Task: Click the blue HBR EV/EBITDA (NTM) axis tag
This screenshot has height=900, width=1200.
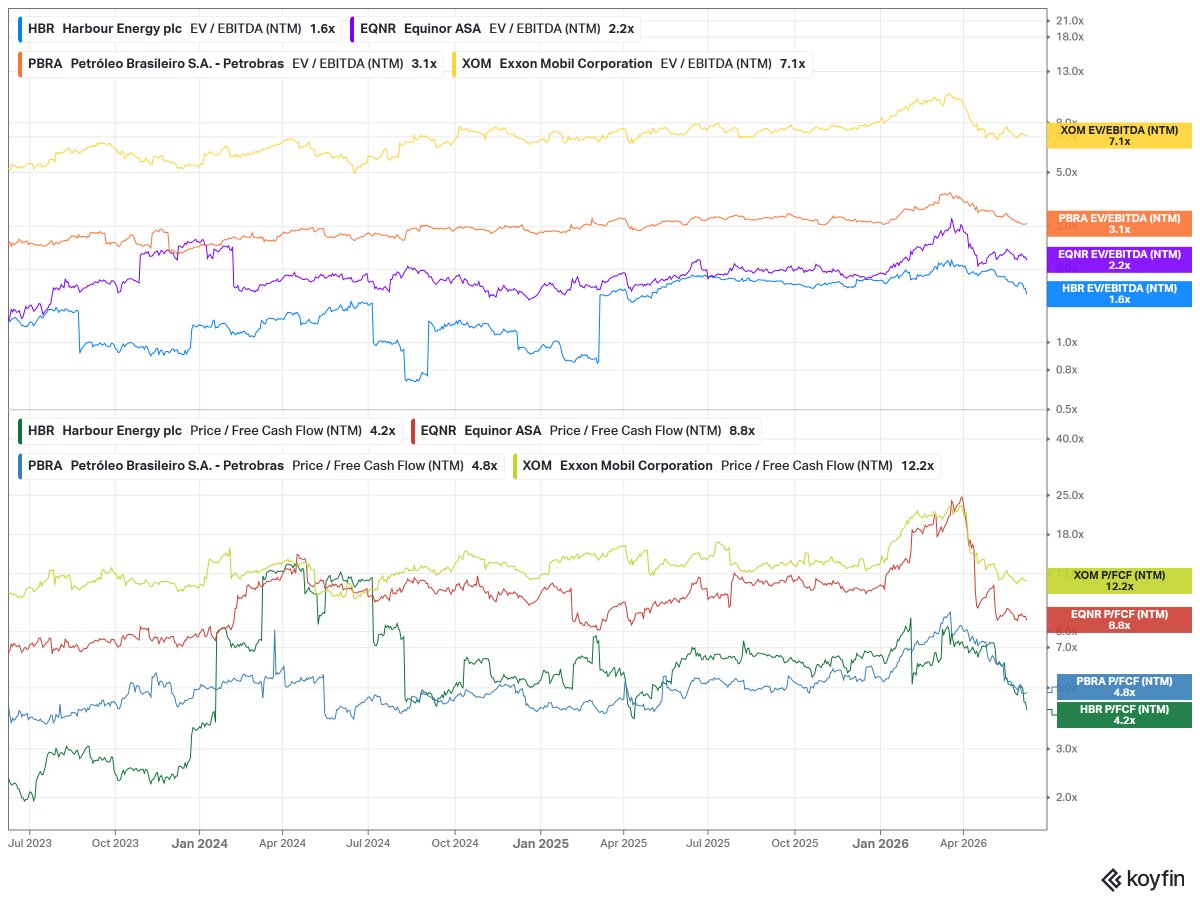Action: 1119,293
